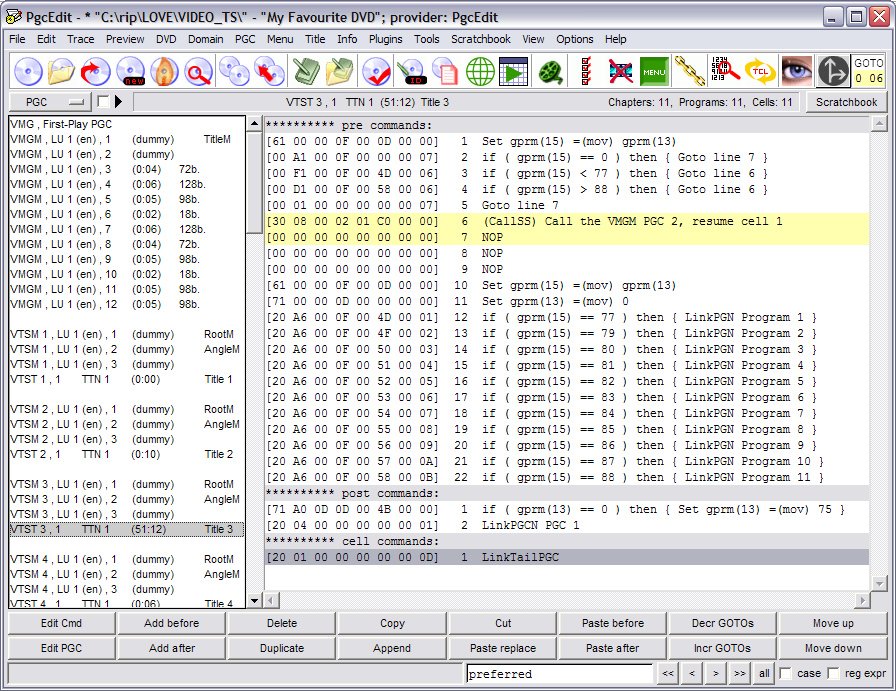Click the double disc with red arrow icon
896x691 pixels.
tap(269, 71)
